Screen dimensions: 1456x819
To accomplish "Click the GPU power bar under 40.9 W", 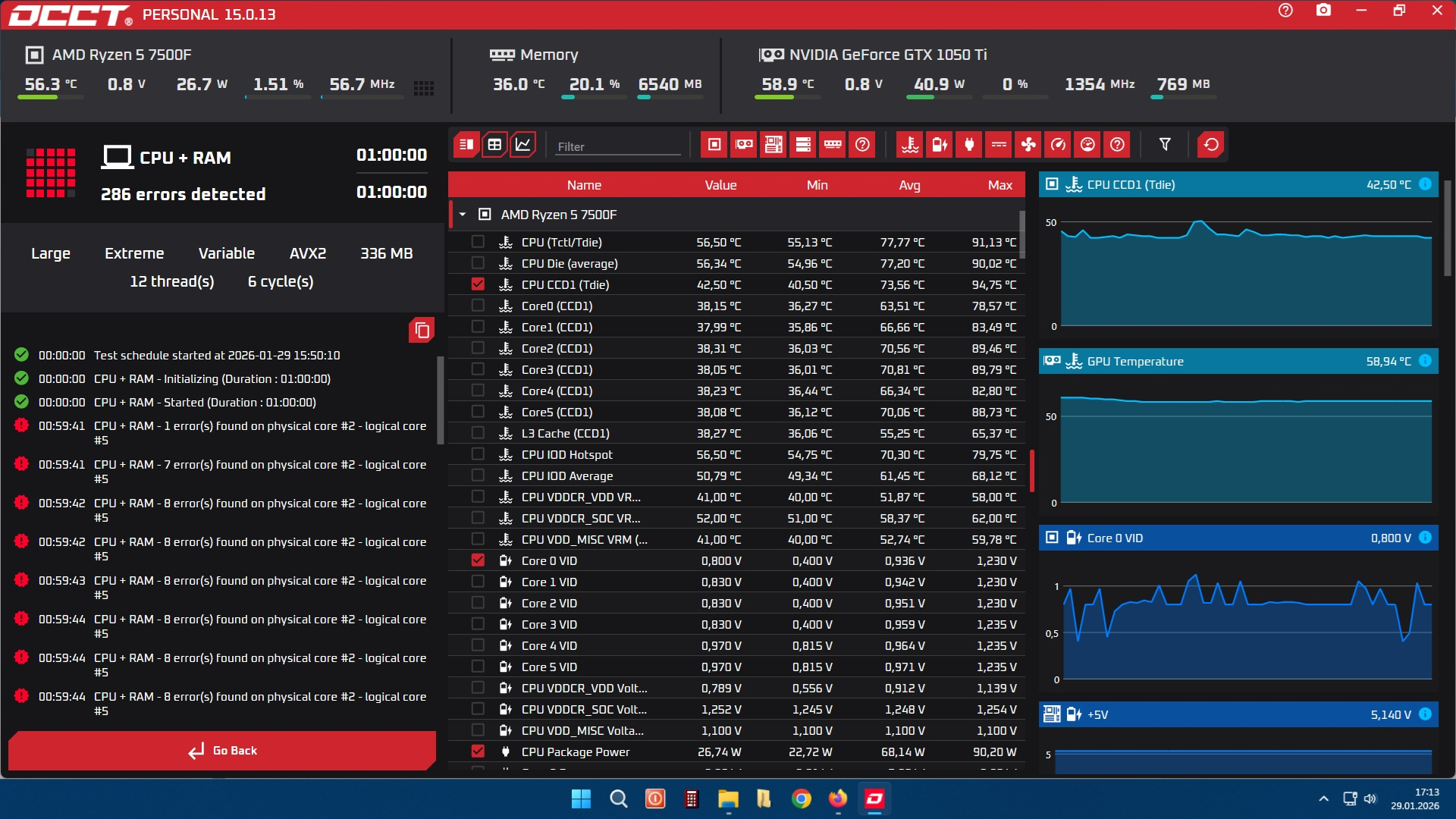I will 939,97.
